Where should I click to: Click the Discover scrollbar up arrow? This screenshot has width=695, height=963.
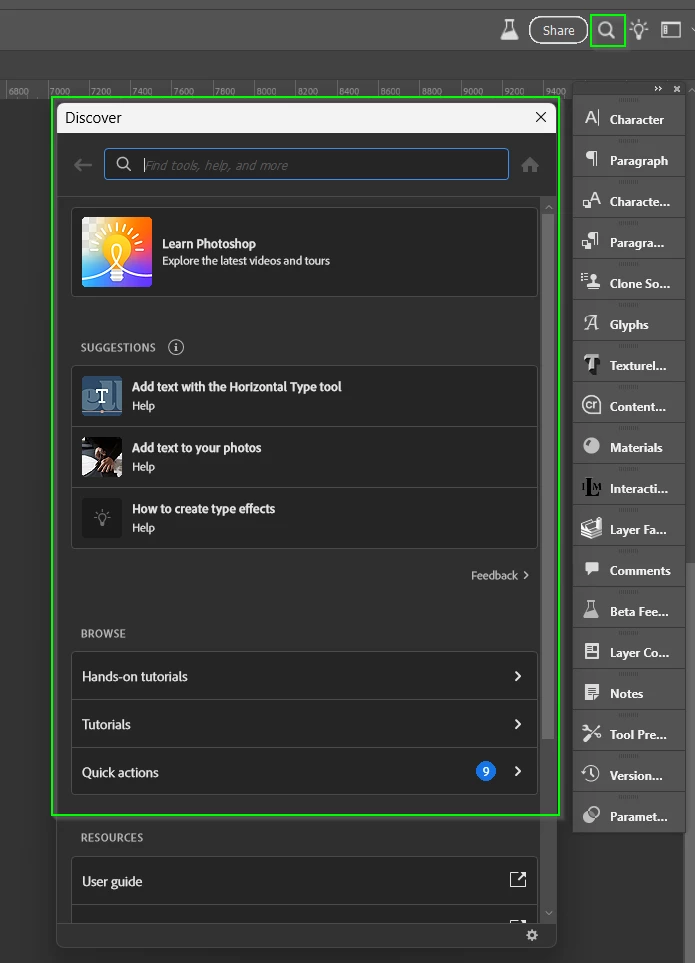tap(549, 207)
